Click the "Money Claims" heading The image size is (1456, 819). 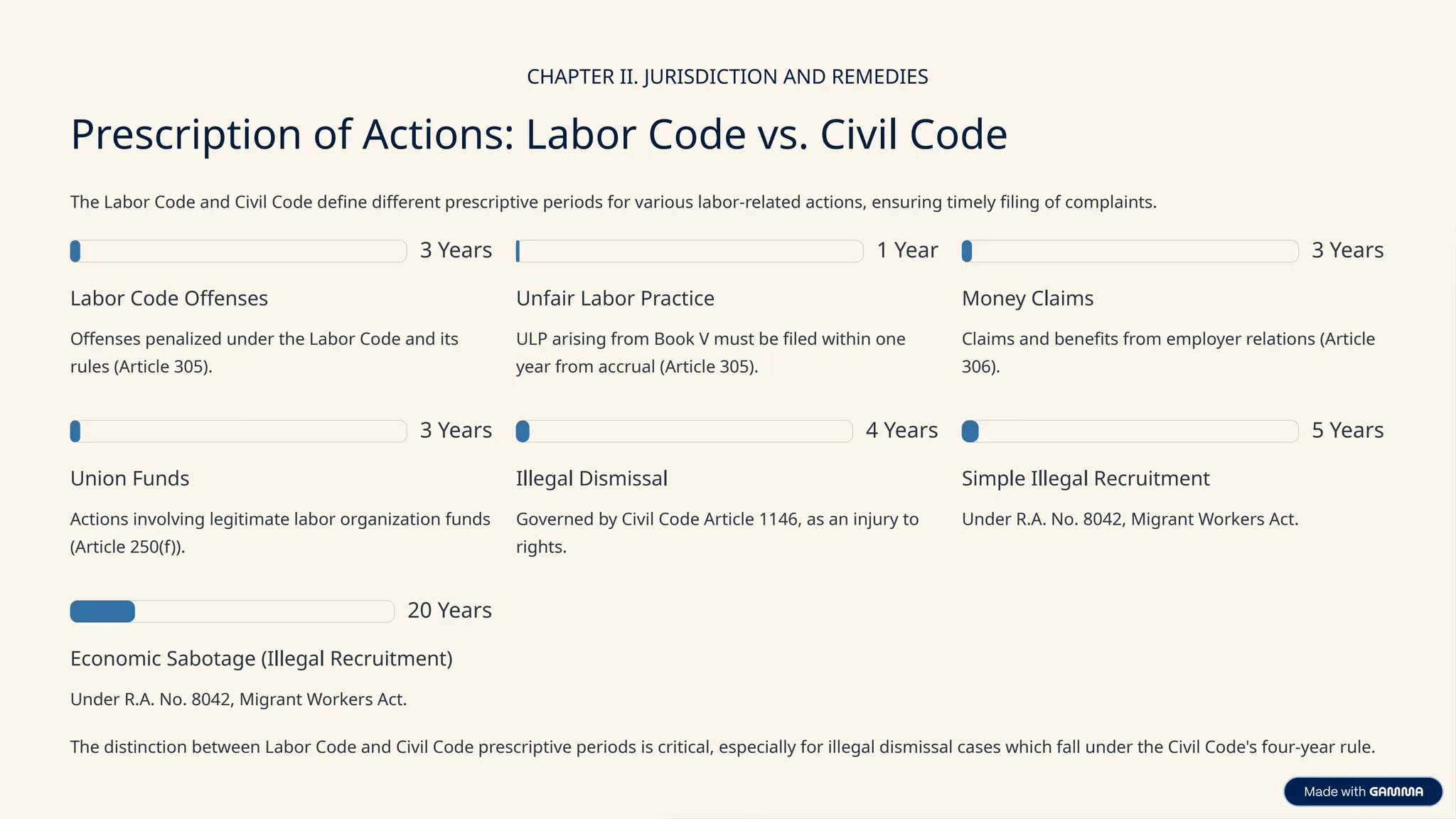click(1027, 299)
